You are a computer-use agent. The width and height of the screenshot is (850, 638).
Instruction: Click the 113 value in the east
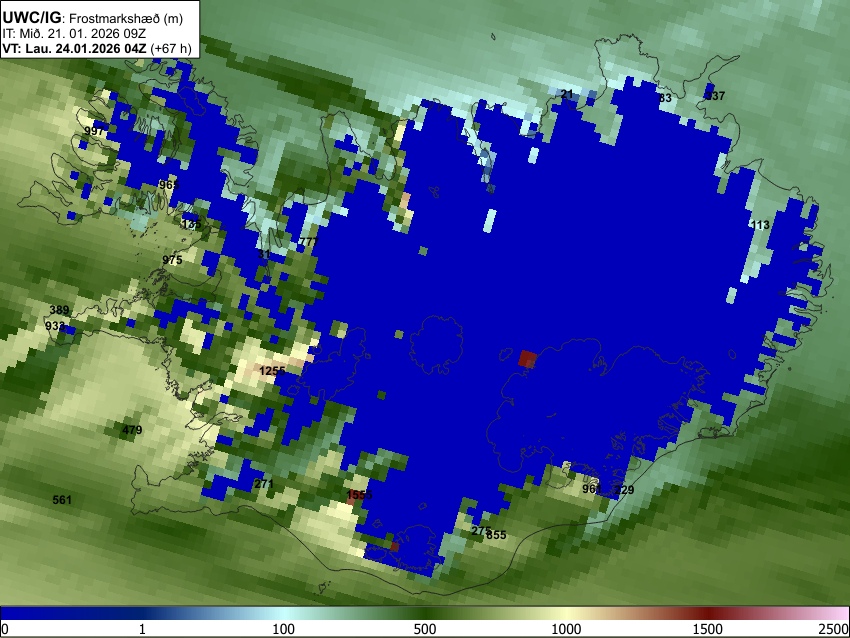760,225
